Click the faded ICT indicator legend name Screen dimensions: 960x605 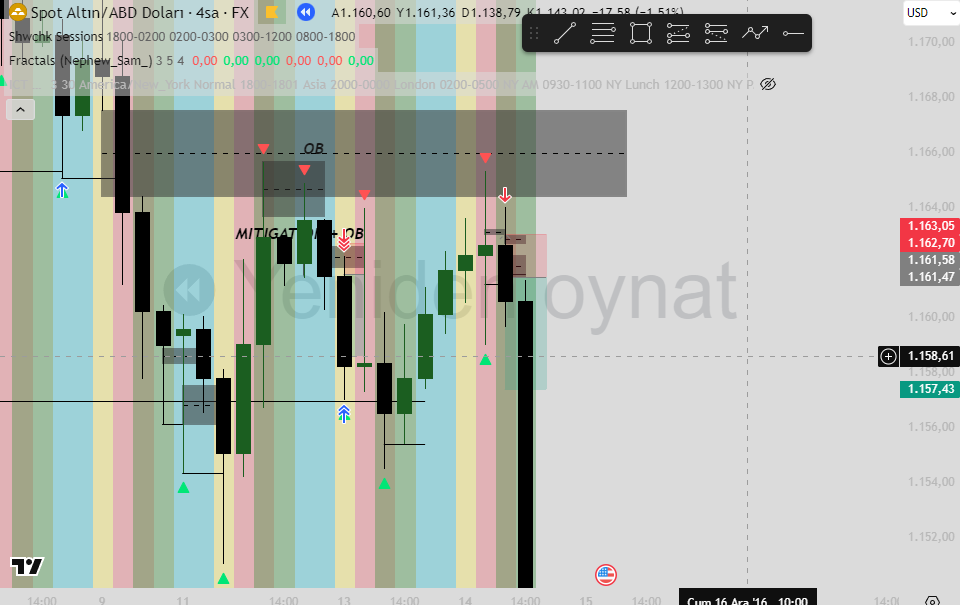pyautogui.click(x=24, y=85)
